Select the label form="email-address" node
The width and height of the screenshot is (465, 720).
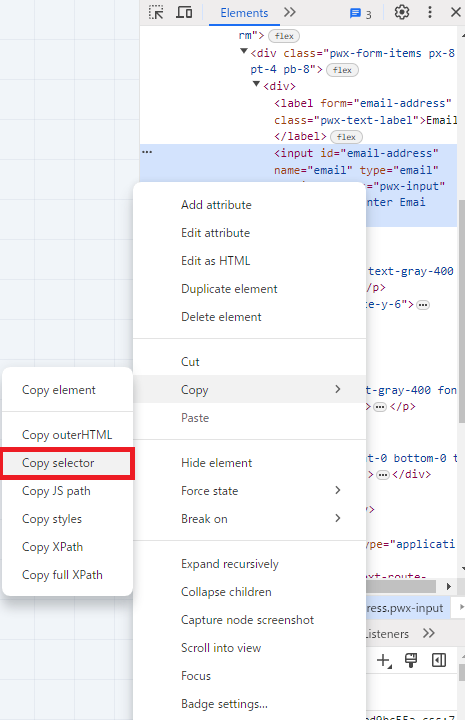[363, 103]
